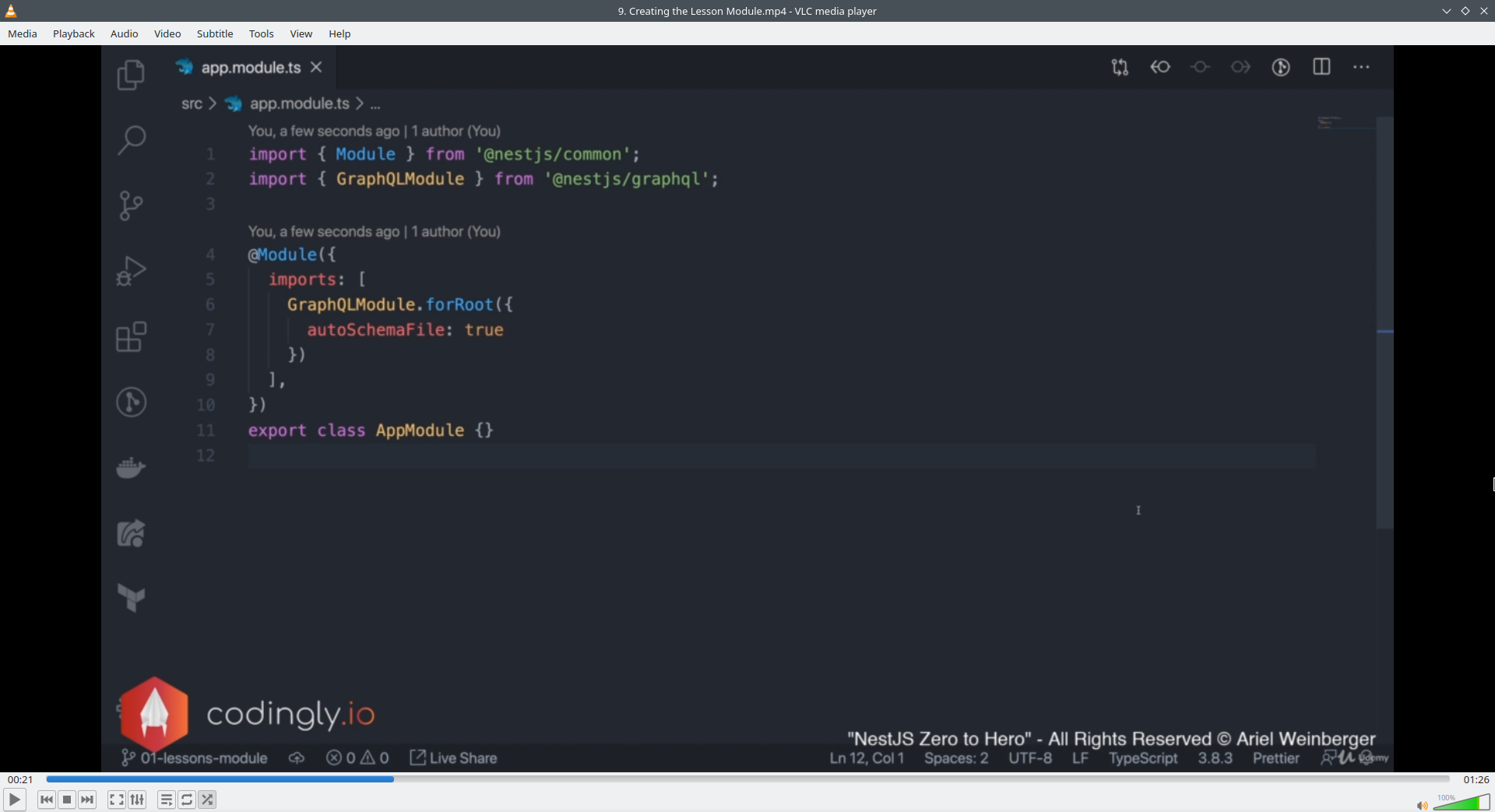Screen dimensions: 1495x812
Task: Open the View menu
Action: (x=301, y=33)
